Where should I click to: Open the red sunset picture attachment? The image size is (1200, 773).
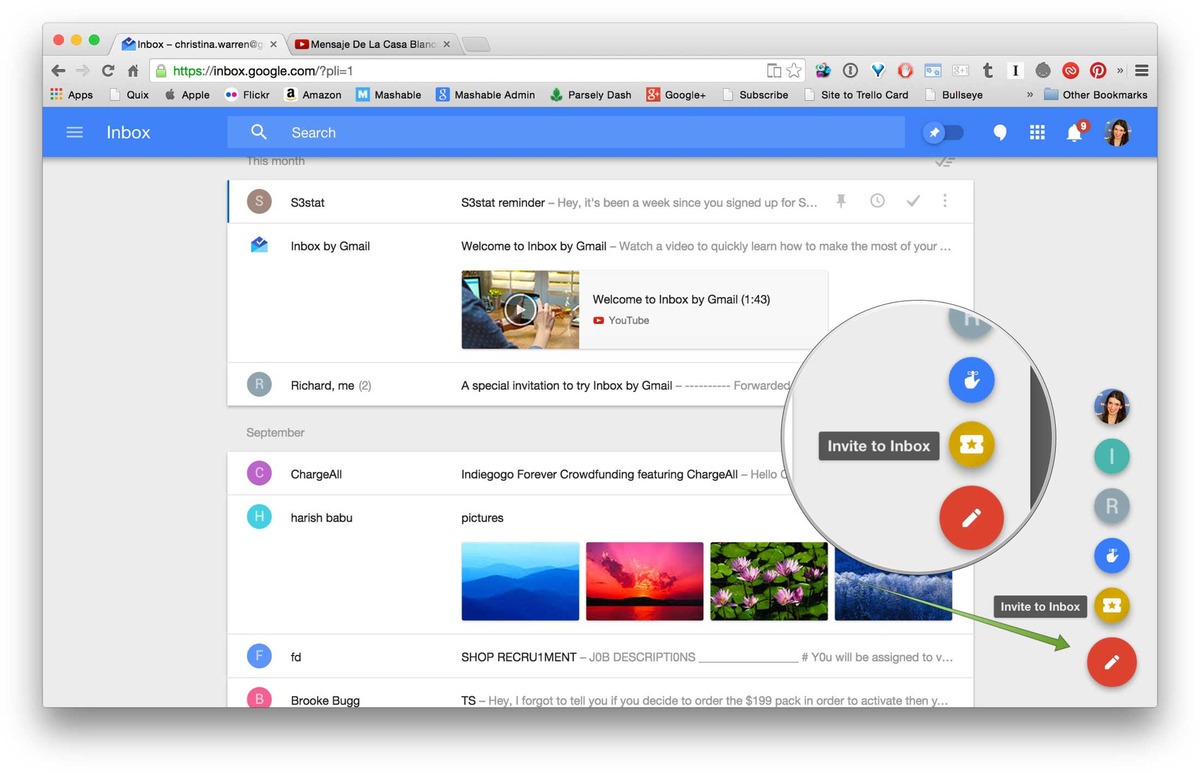644,581
